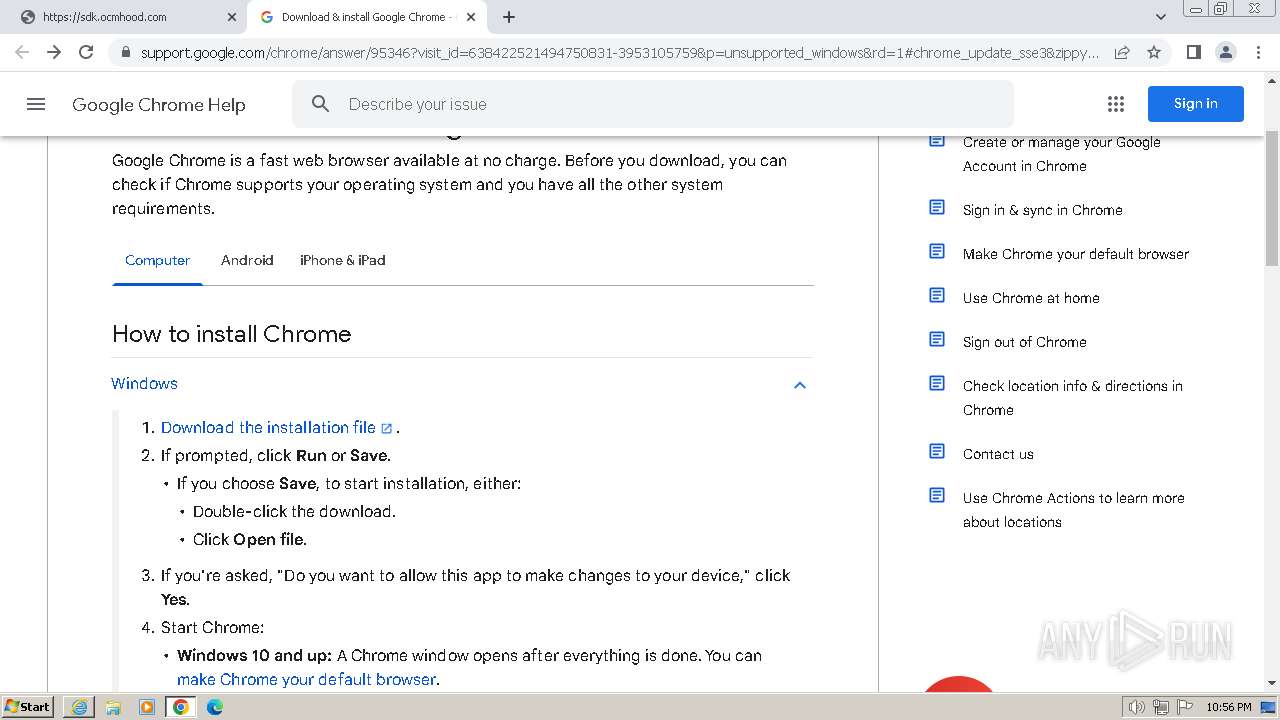View site information lock icon

[x=126, y=52]
